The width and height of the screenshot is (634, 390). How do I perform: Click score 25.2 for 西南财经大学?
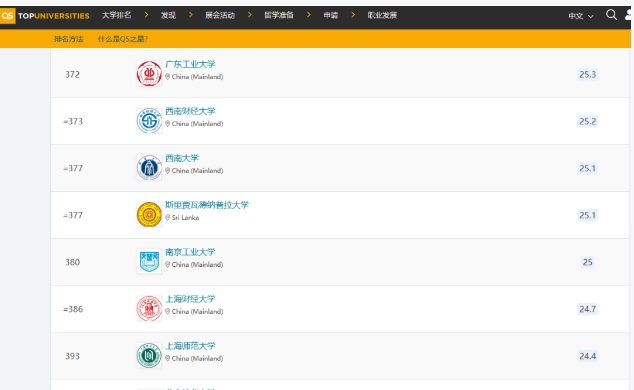click(x=588, y=121)
